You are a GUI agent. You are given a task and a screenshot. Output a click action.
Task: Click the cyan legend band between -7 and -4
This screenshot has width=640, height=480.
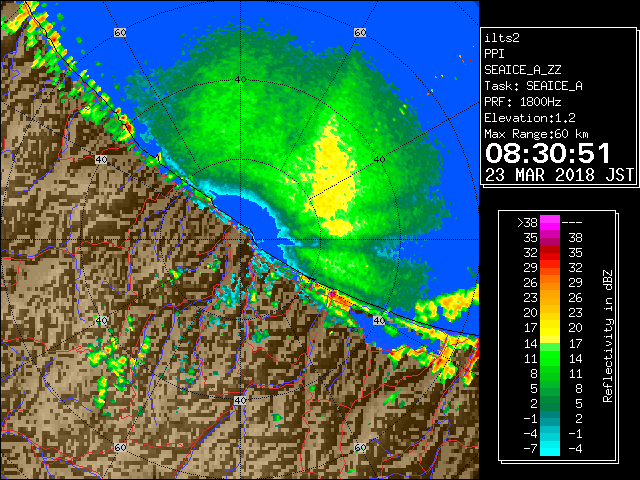tap(550, 448)
